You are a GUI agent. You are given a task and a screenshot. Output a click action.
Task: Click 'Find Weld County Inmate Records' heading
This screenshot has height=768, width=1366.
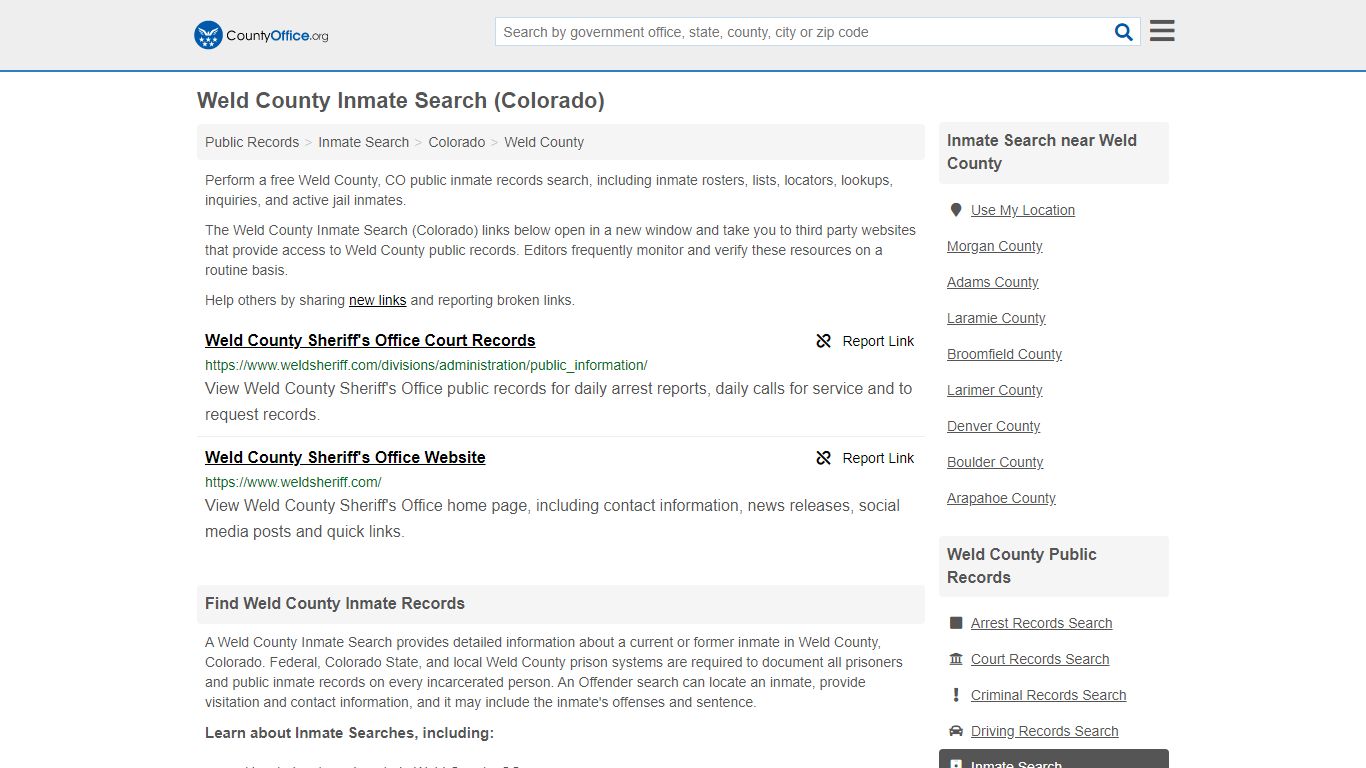pos(335,604)
